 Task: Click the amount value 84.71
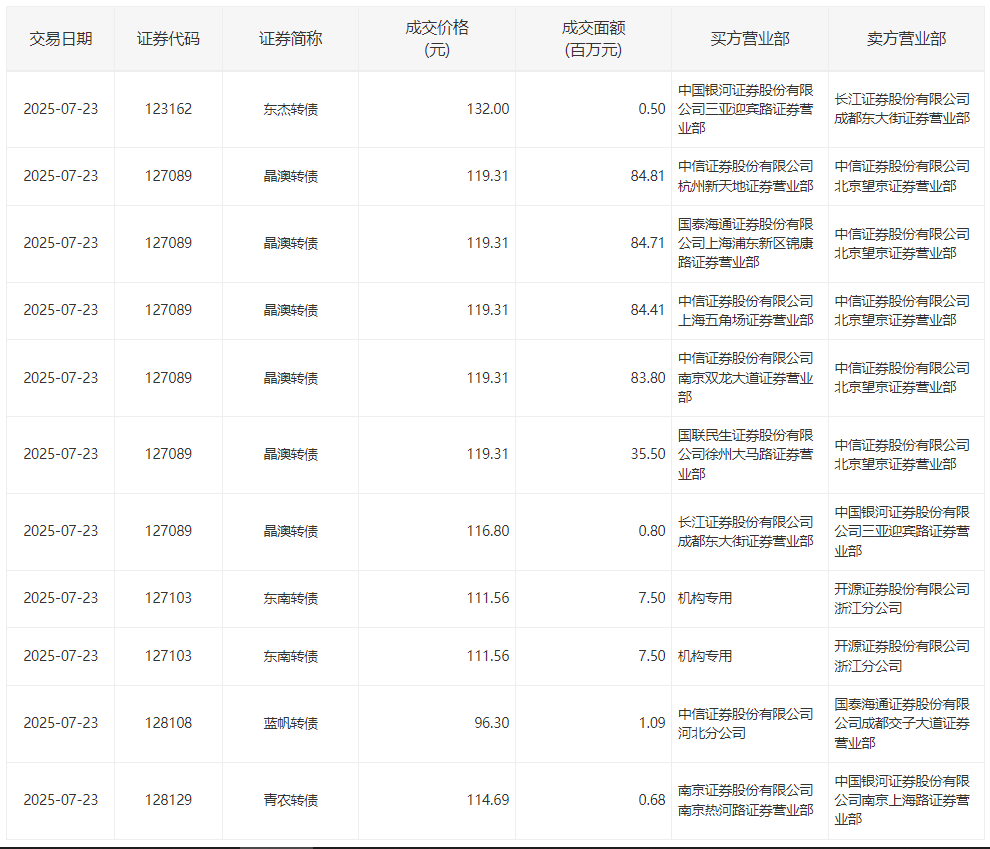click(x=648, y=243)
